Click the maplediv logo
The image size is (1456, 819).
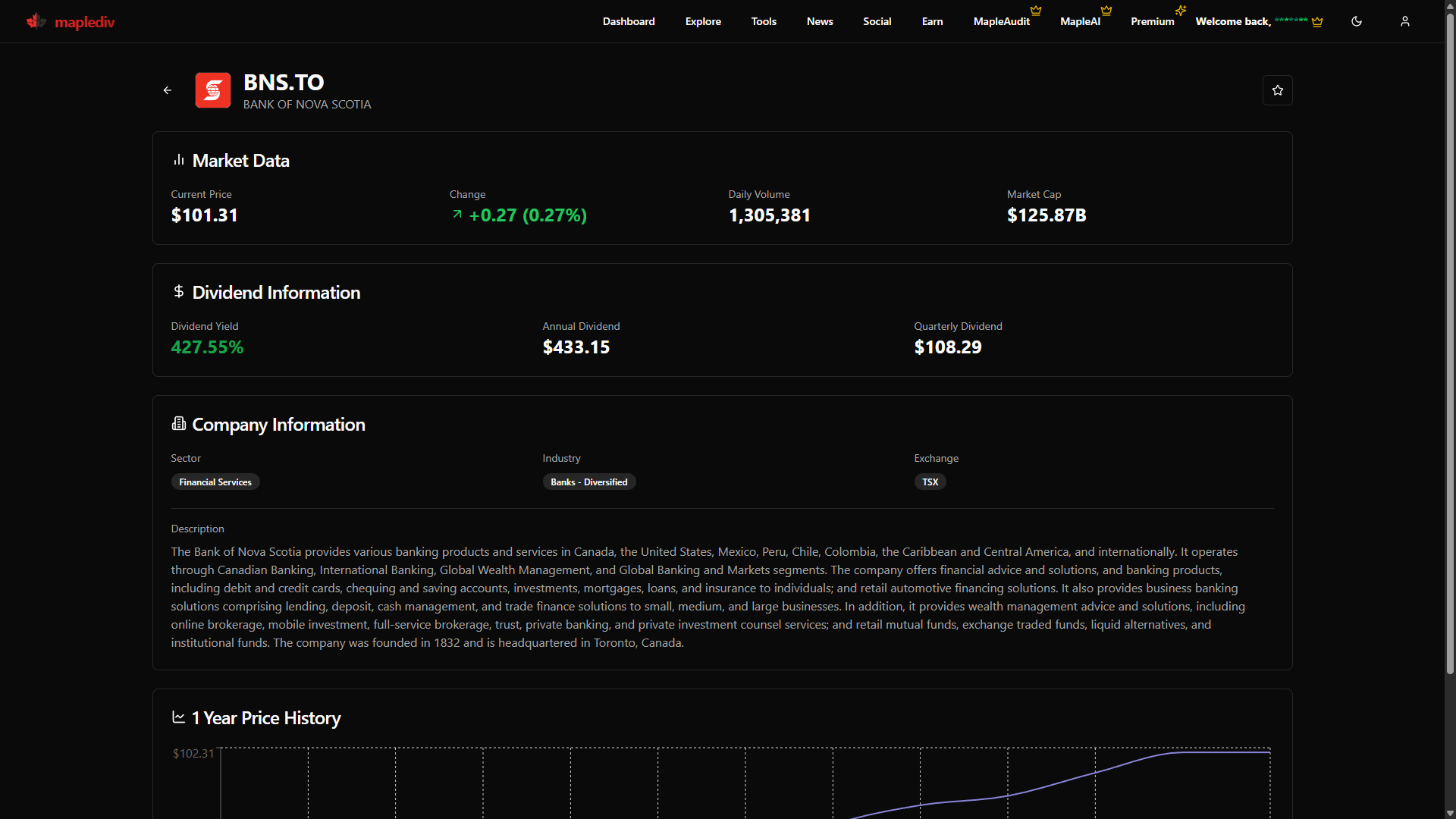click(x=70, y=21)
